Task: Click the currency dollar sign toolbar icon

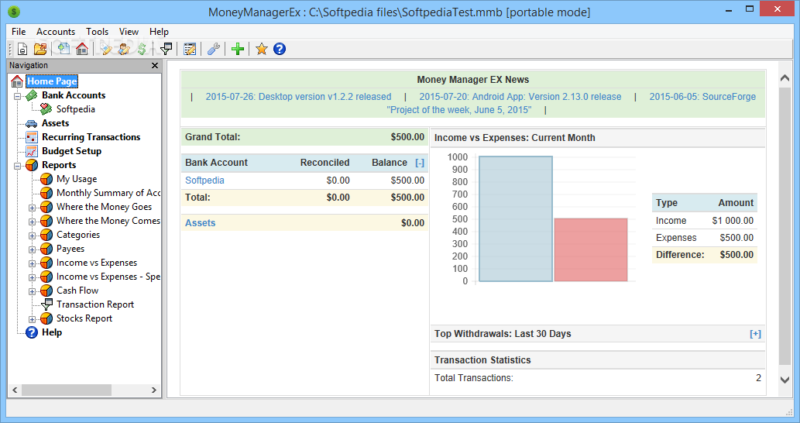Action: (x=142, y=49)
